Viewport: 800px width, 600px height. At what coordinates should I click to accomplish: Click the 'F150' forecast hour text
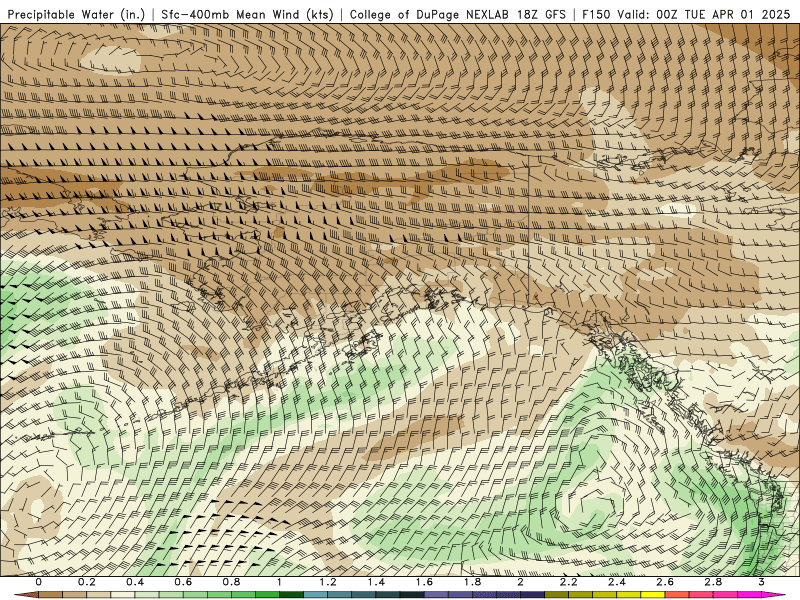pyautogui.click(x=597, y=14)
